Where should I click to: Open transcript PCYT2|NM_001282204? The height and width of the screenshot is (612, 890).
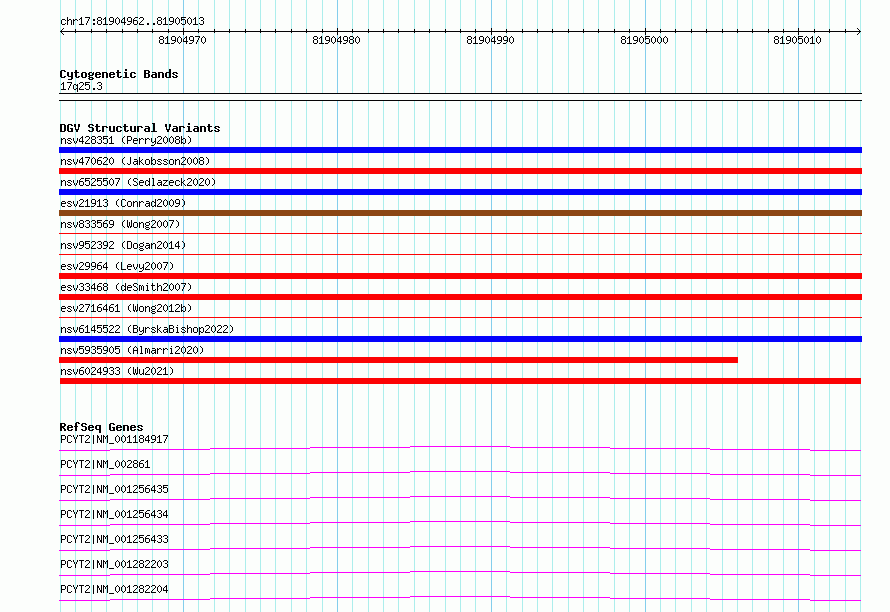point(114,589)
